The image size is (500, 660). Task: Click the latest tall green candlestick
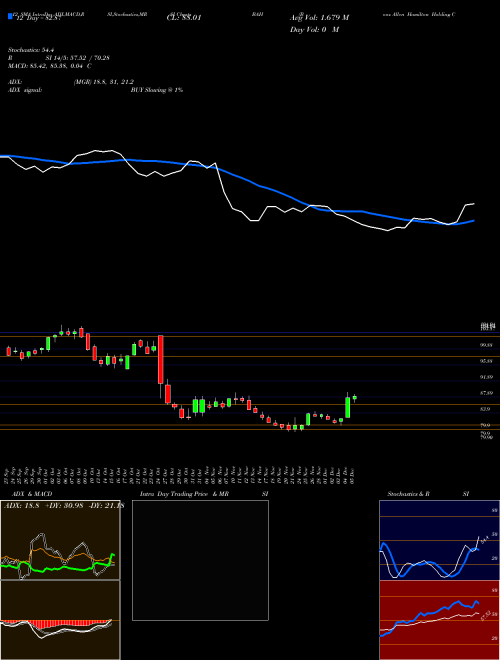348,407
